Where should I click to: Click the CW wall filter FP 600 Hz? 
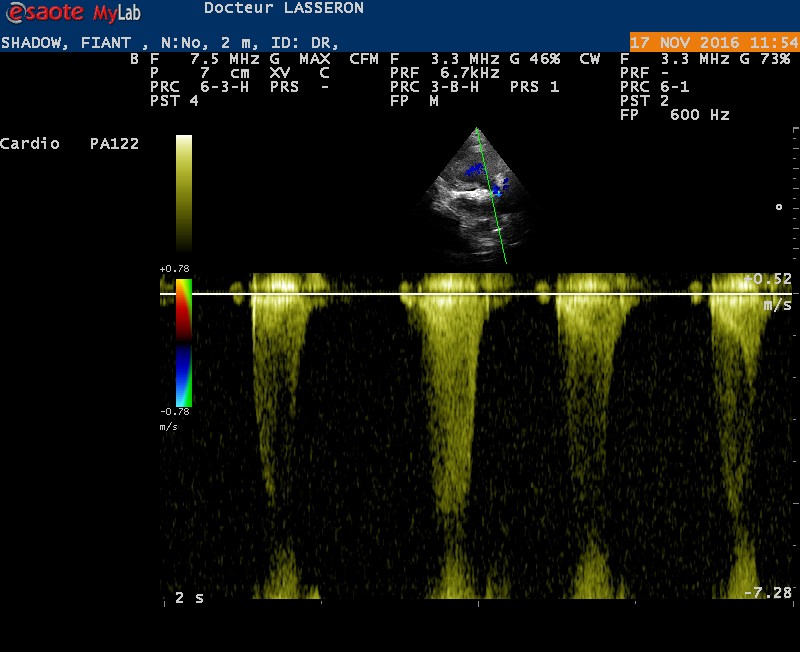pyautogui.click(x=674, y=114)
